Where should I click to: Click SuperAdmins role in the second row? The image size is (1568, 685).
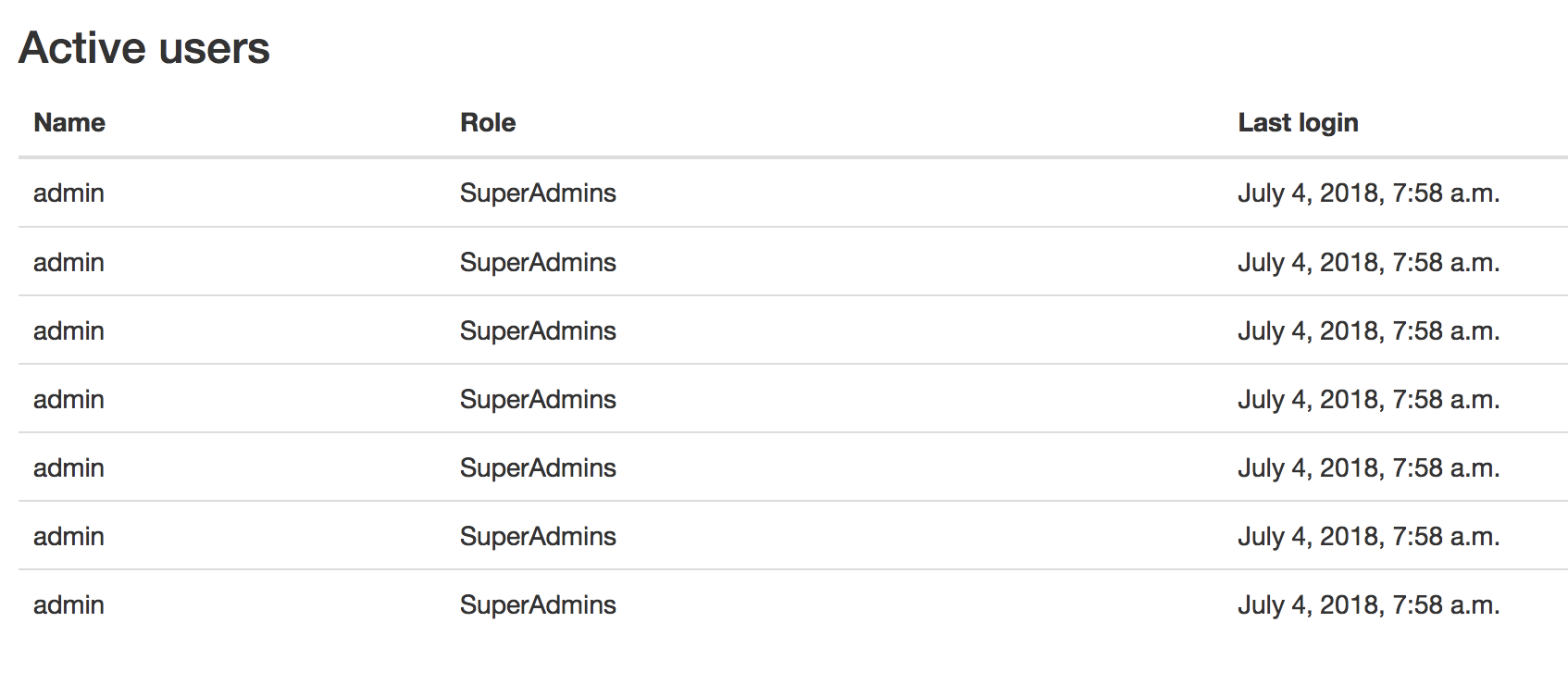(x=538, y=262)
